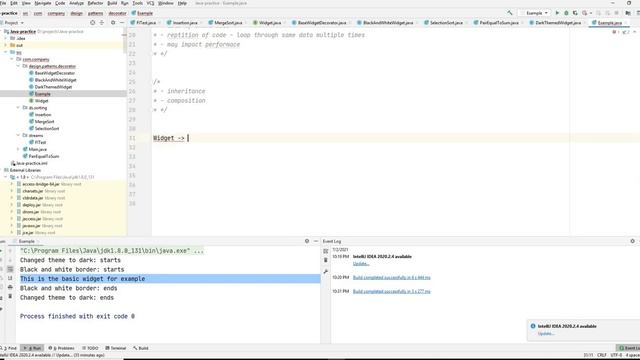Open the profiler run dropdown arrow
This screenshot has width=640, height=360.
(590, 13)
